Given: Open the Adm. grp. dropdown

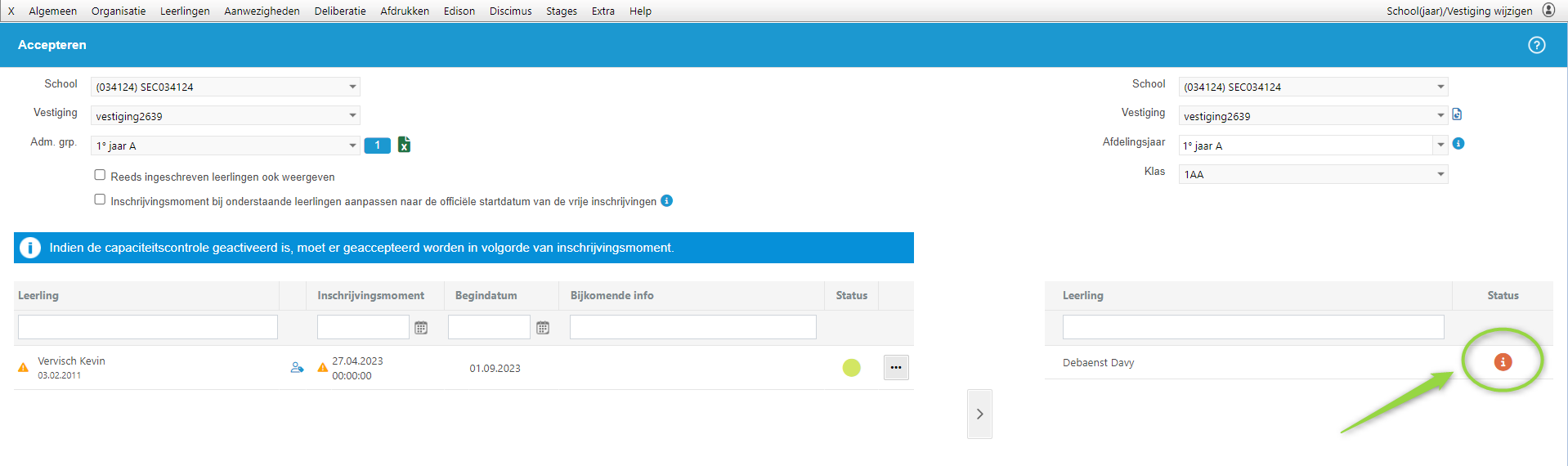Looking at the screenshot, I should [352, 146].
